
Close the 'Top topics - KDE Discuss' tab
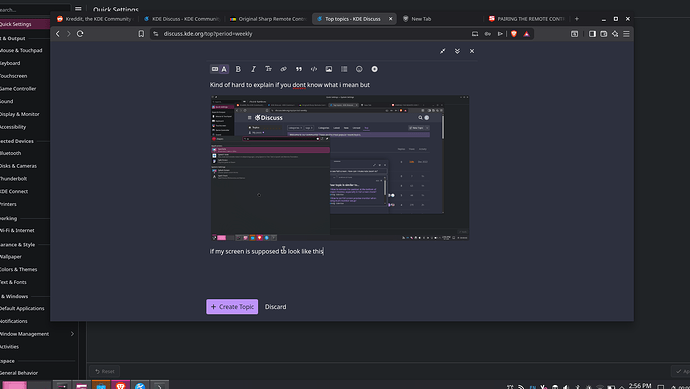point(390,19)
